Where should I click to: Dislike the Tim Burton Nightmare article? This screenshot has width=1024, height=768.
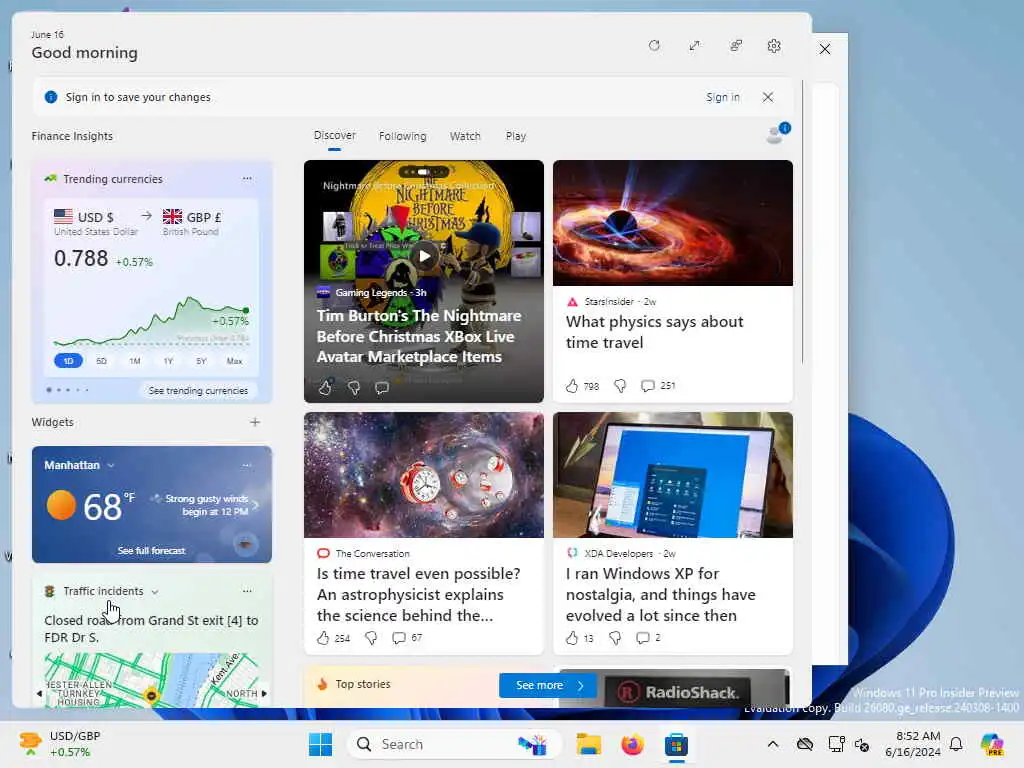[354, 388]
